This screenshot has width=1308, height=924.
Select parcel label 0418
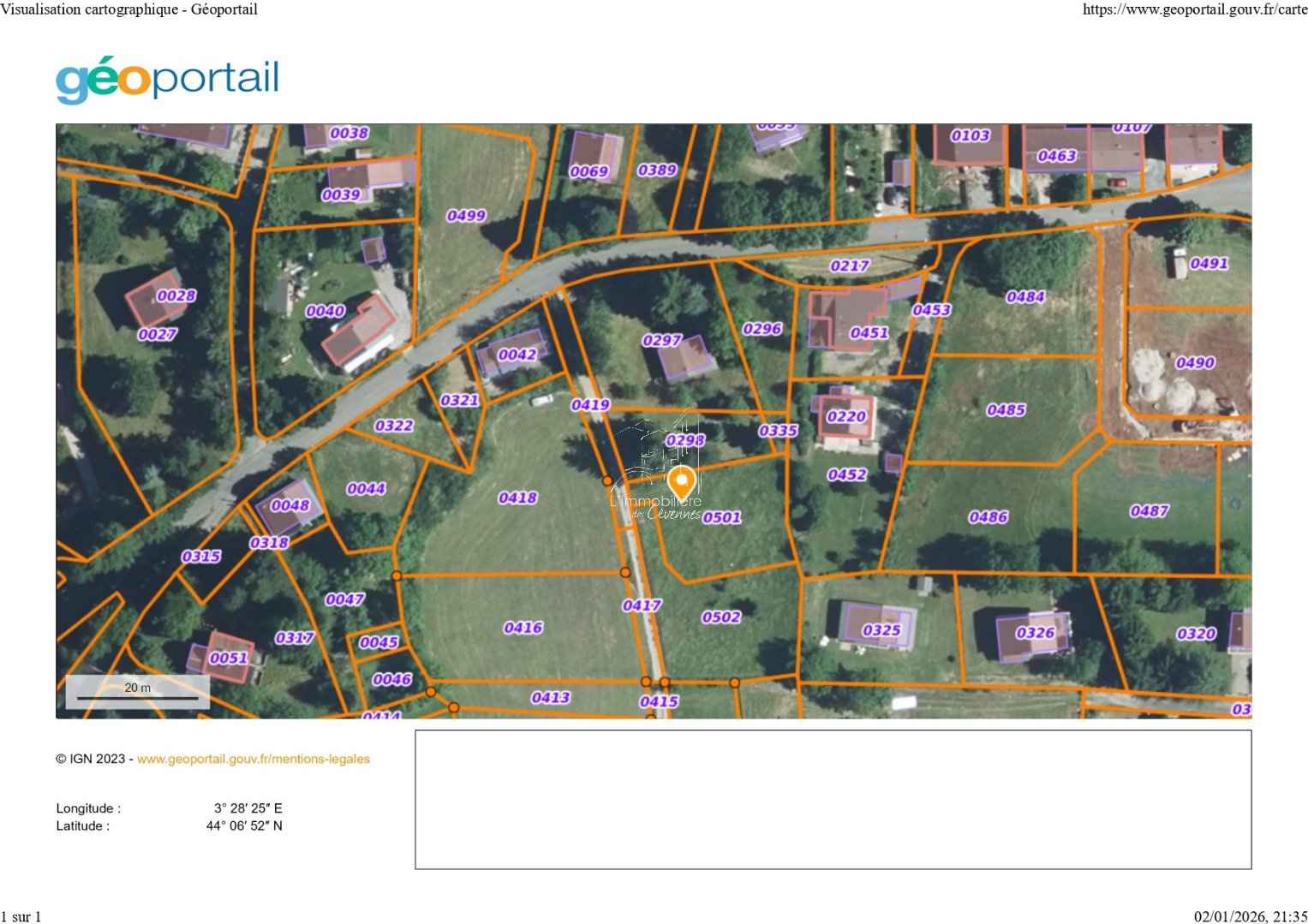pos(517,498)
